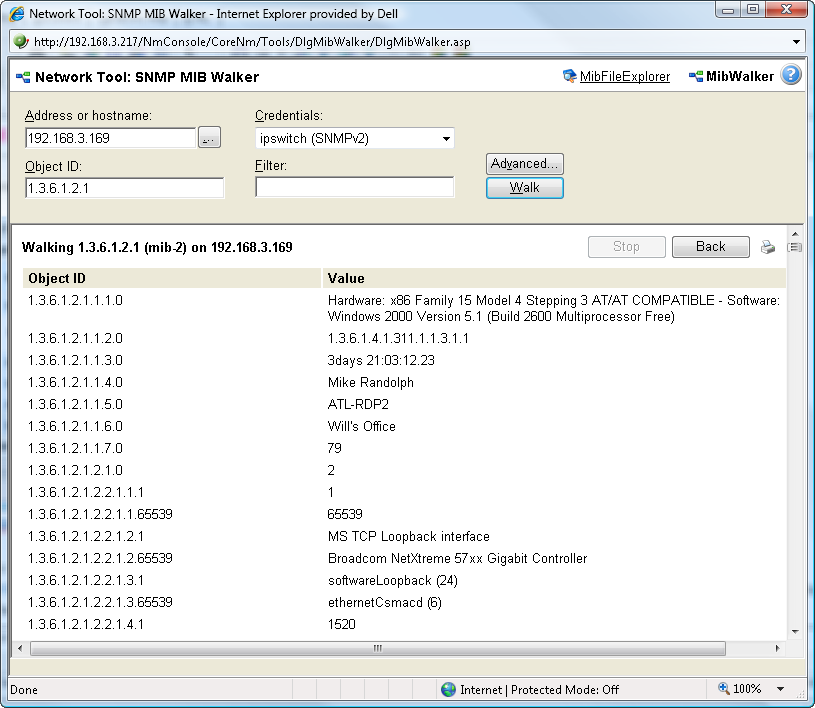Click the Back button above the results
This screenshot has height=708, width=815.
tap(710, 246)
